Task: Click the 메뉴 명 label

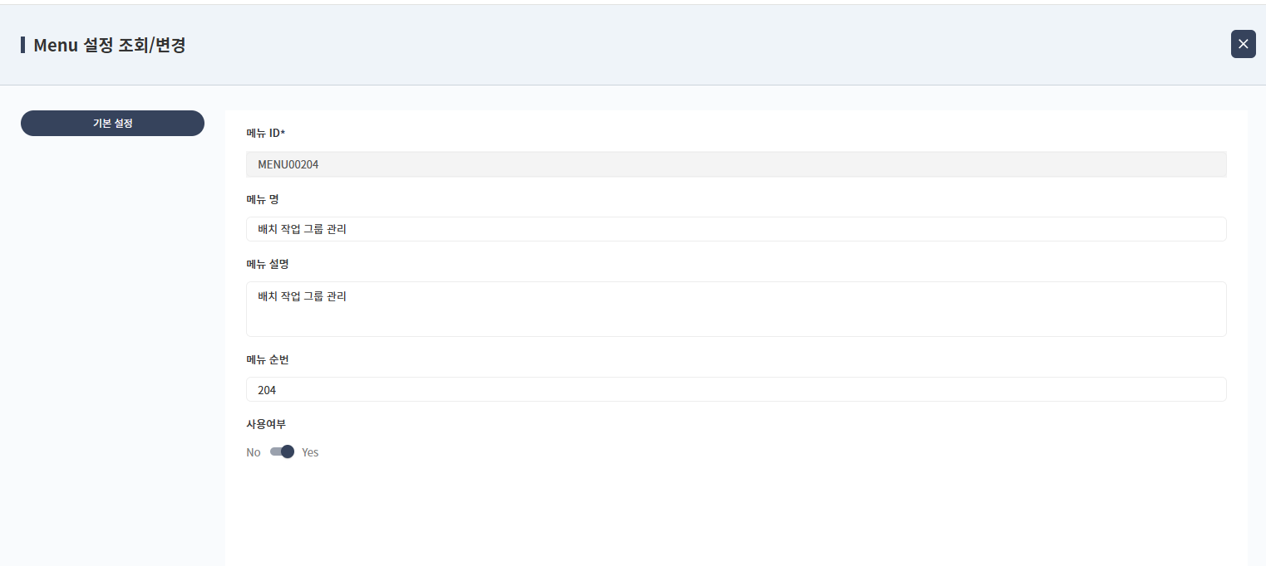Action: pos(263,199)
